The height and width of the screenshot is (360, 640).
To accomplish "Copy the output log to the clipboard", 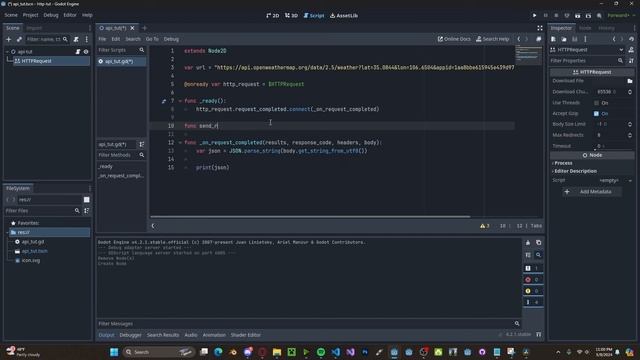I will coord(538,242).
